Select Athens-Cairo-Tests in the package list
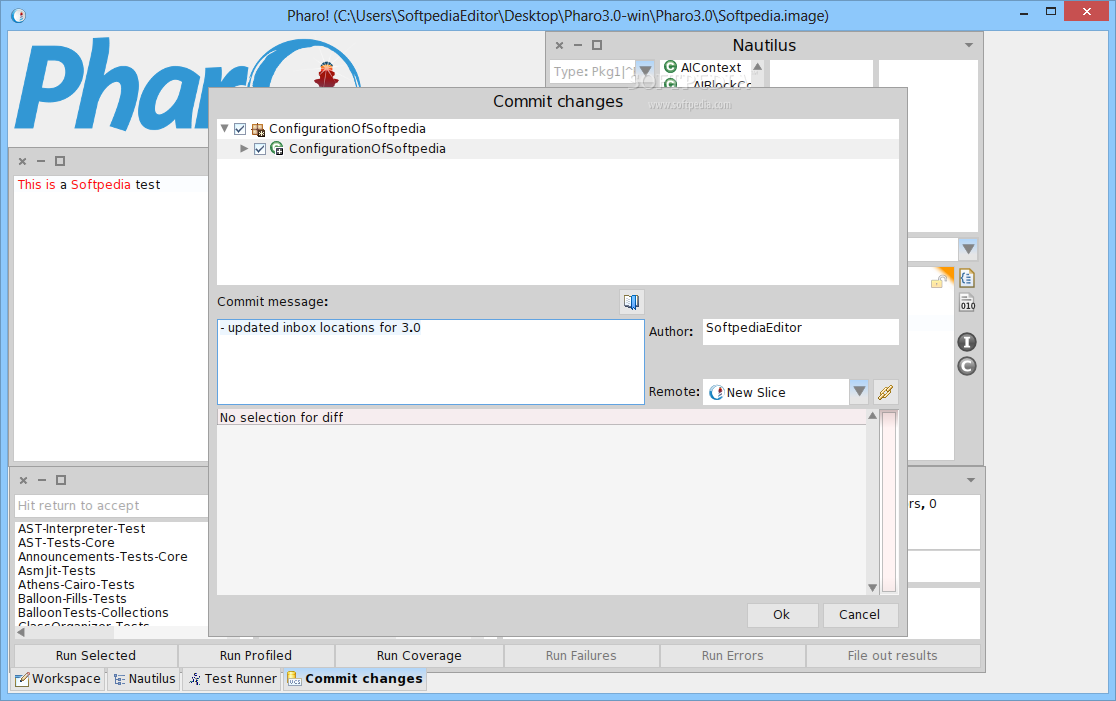 (x=76, y=585)
